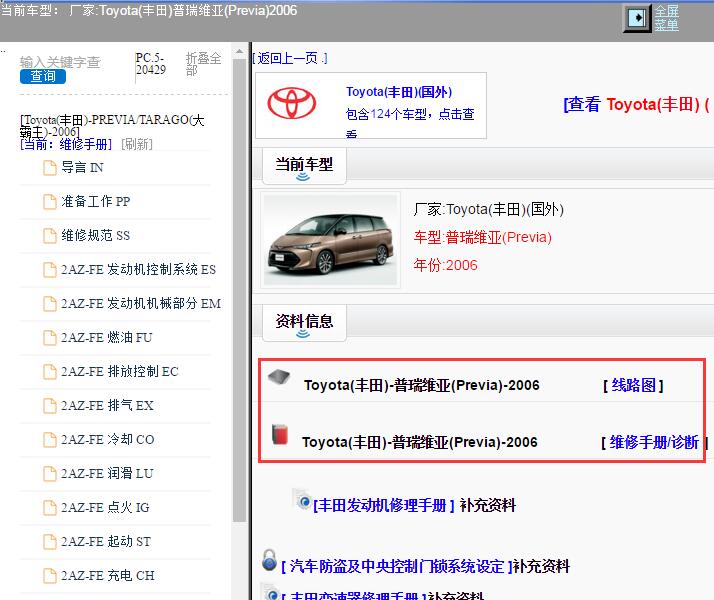Click the gray wiring diagram book icon
Viewport: 714px width, 600px height.
pyautogui.click(x=279, y=377)
